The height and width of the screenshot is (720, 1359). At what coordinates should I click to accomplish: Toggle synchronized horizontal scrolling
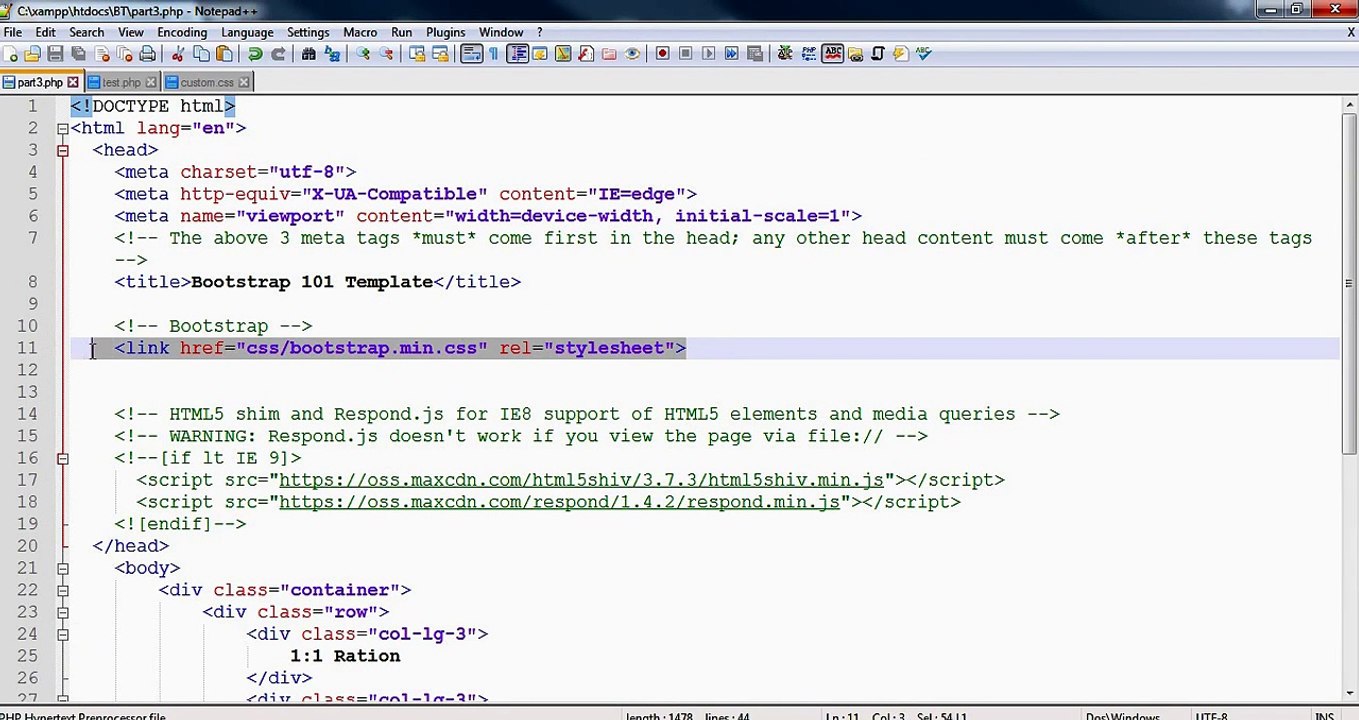click(x=440, y=54)
